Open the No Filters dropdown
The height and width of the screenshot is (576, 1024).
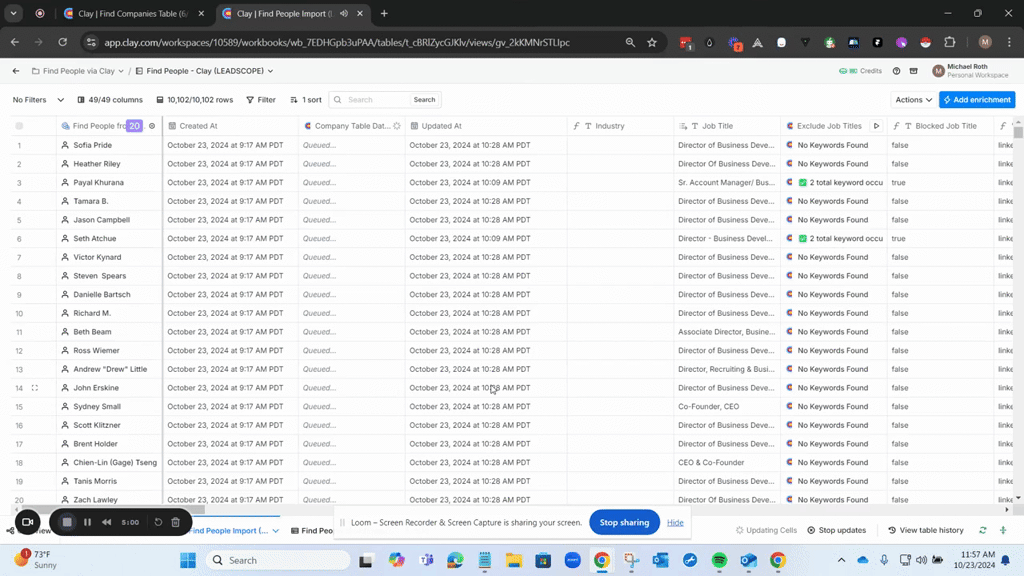coord(38,100)
